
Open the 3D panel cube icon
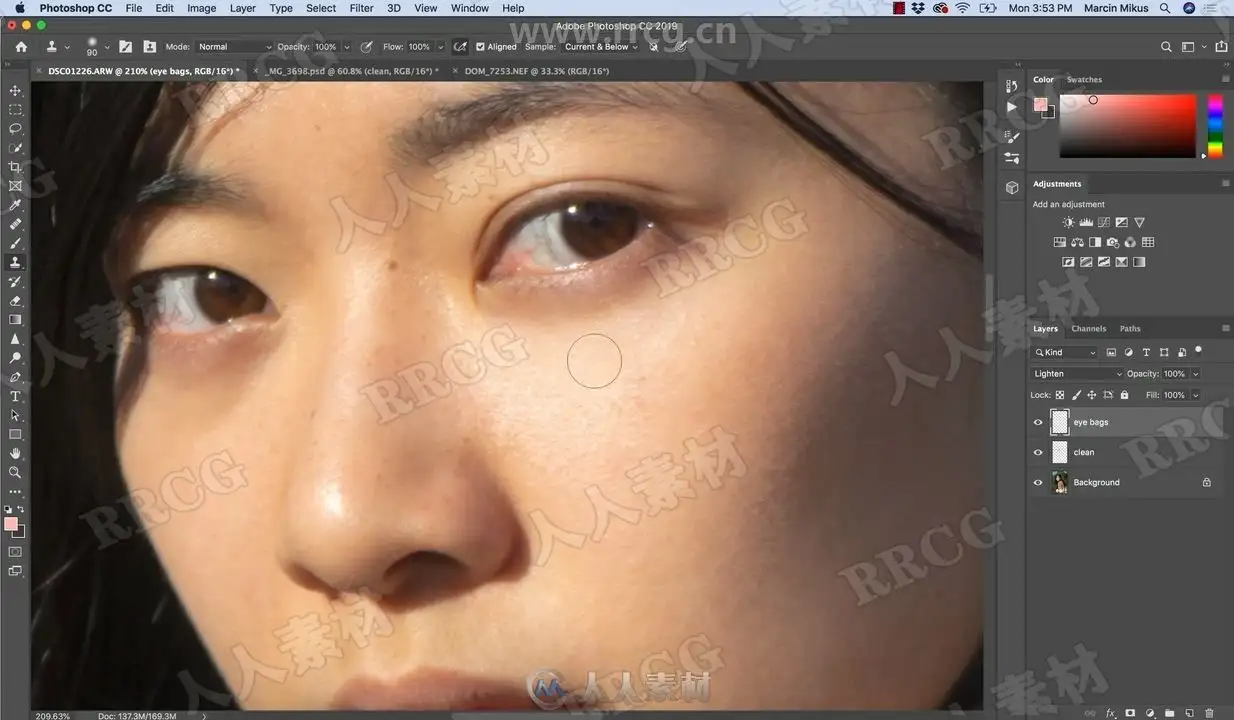click(x=1011, y=187)
